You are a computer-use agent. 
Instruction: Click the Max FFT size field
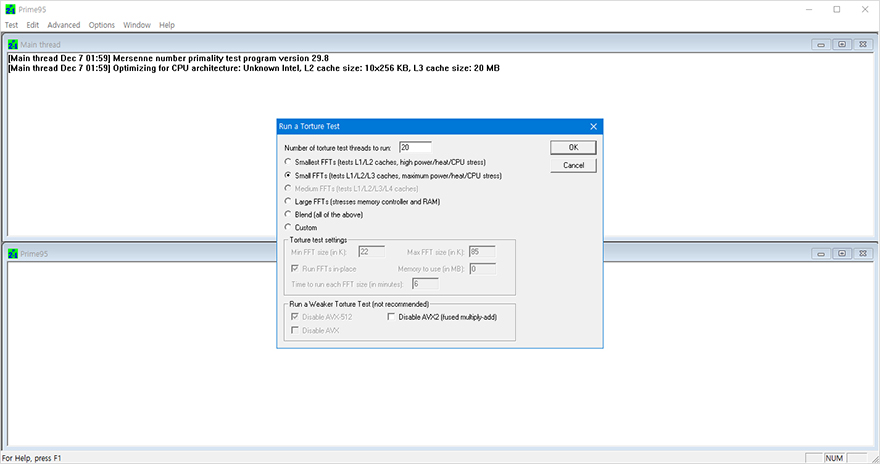(x=482, y=252)
